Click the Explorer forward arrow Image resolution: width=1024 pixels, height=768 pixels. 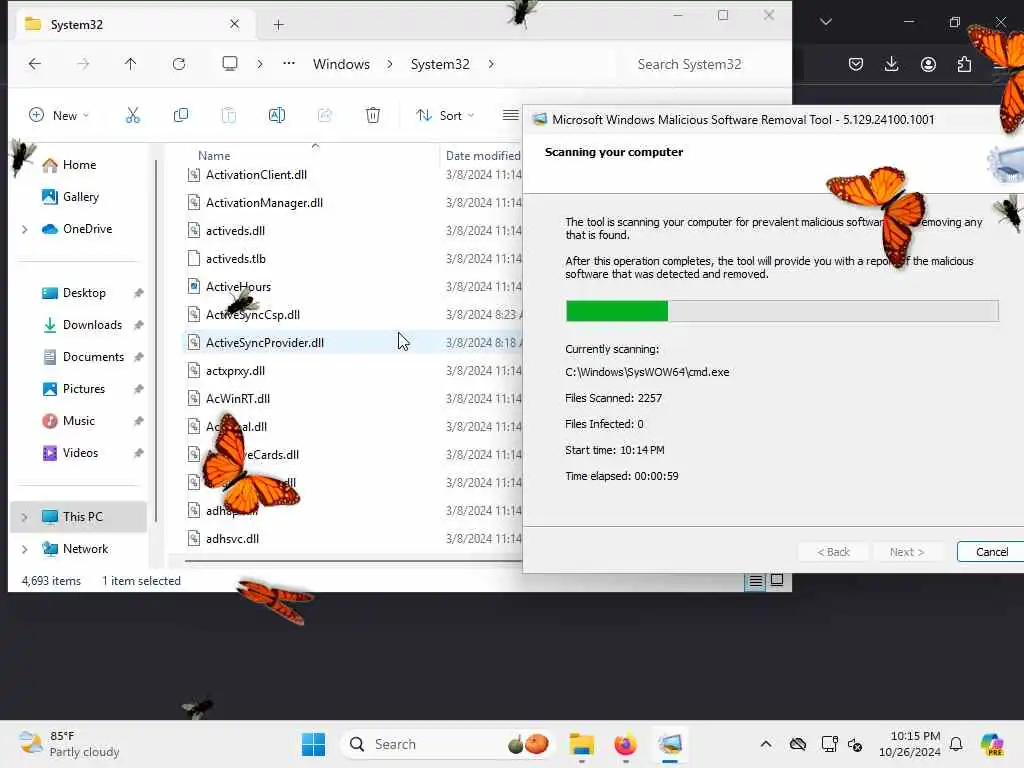tap(83, 64)
